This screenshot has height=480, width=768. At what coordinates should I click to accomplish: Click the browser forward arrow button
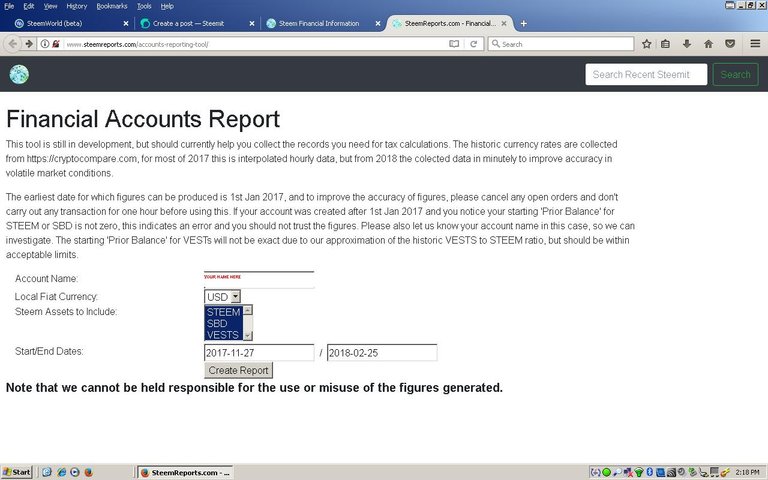click(29, 44)
